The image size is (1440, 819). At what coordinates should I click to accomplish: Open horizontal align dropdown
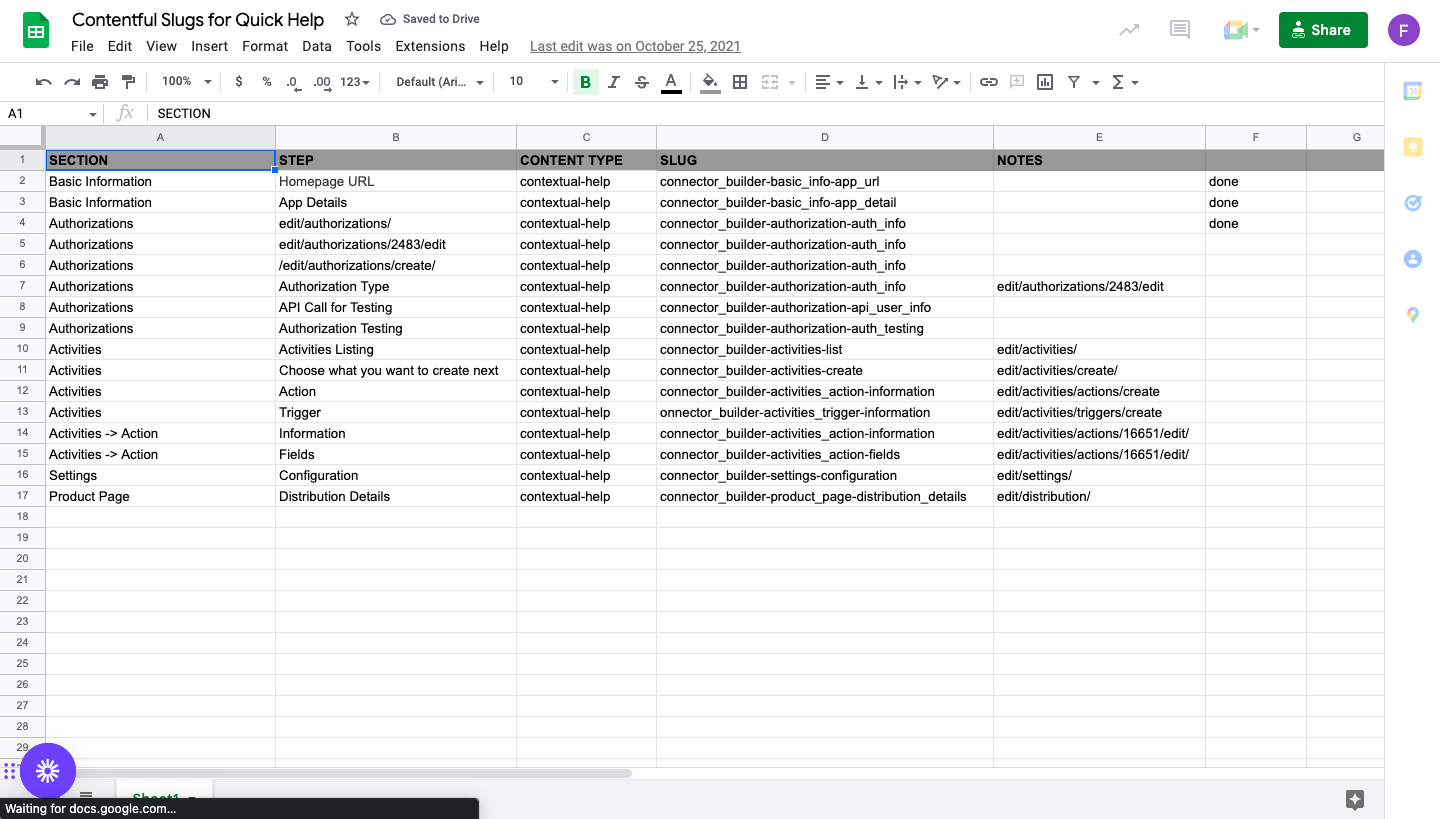click(x=829, y=82)
